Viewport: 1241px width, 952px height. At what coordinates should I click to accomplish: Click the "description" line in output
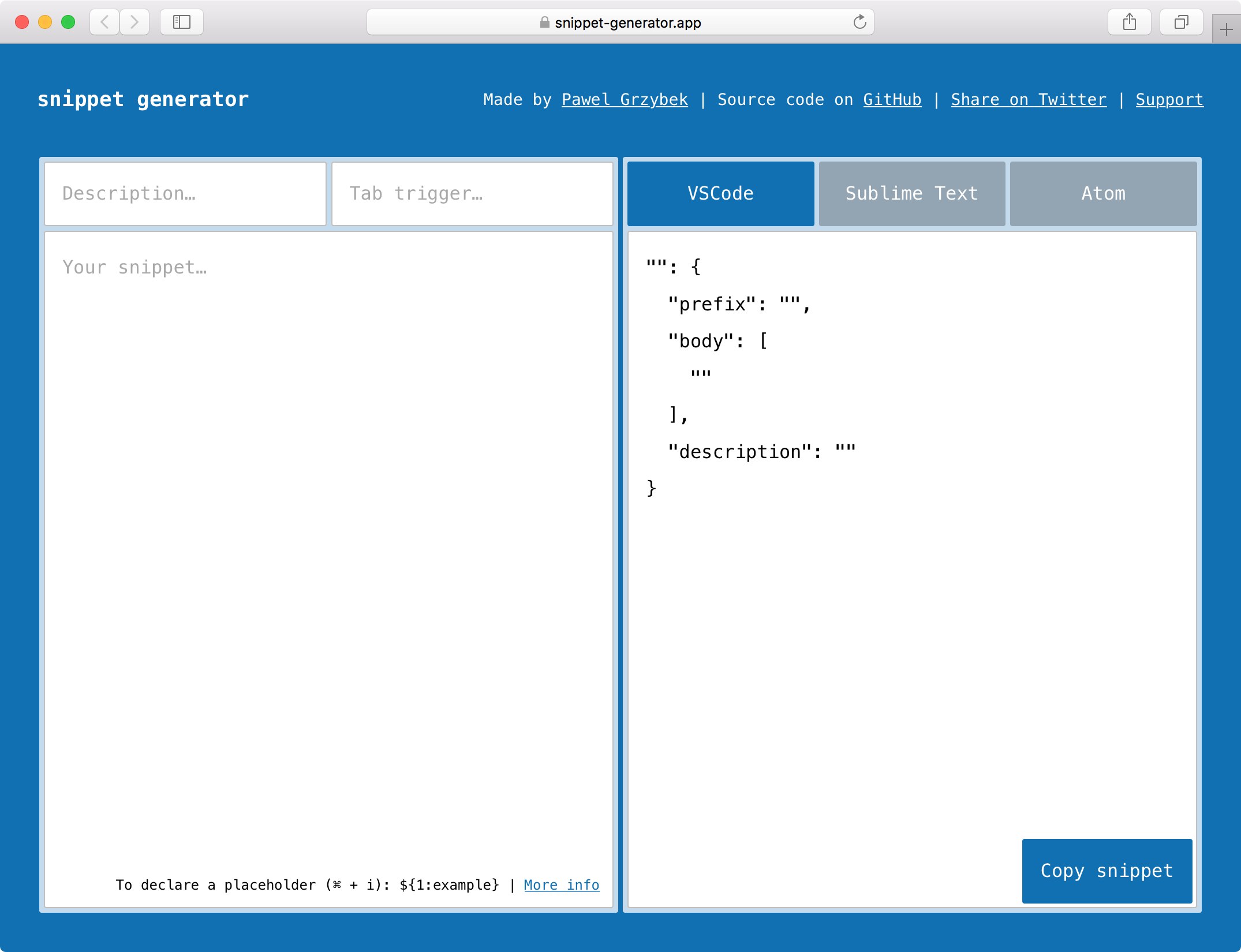[761, 452]
